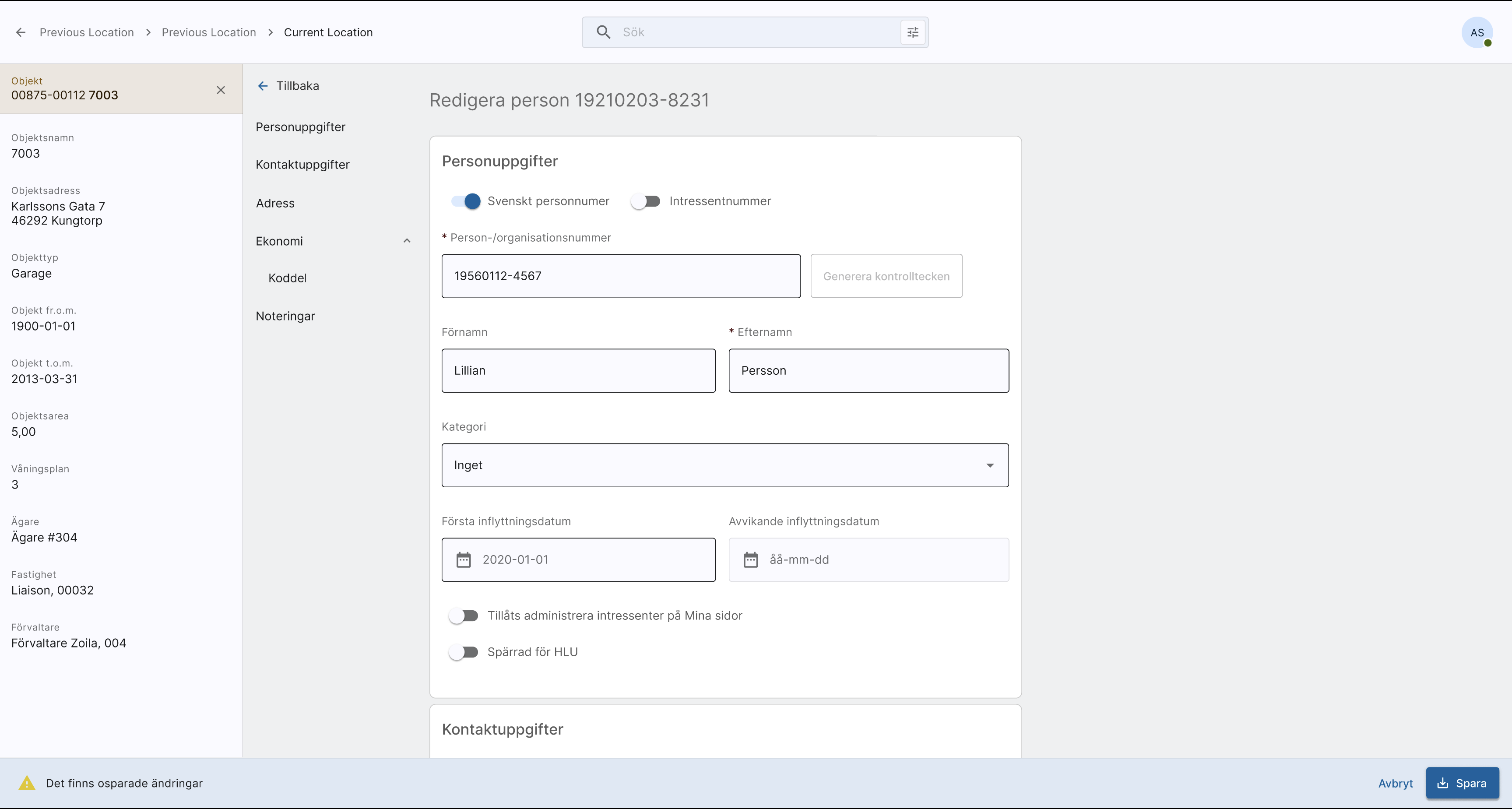Image resolution: width=1512 pixels, height=809 pixels.
Task: Toggle Svenskt personnummer switch off
Action: (466, 201)
